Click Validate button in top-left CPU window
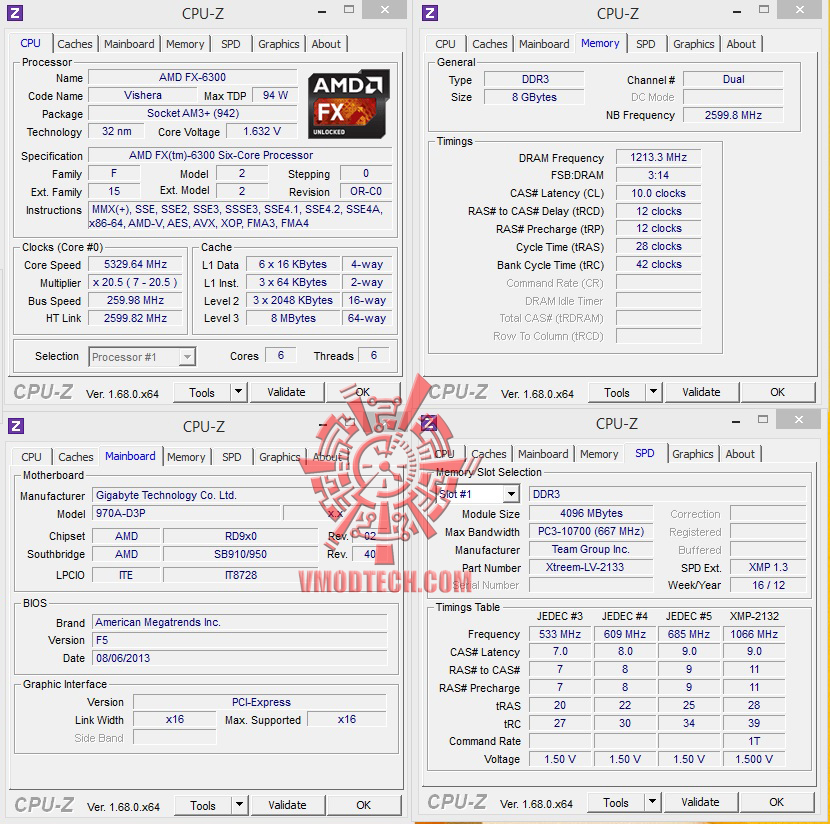 (286, 392)
